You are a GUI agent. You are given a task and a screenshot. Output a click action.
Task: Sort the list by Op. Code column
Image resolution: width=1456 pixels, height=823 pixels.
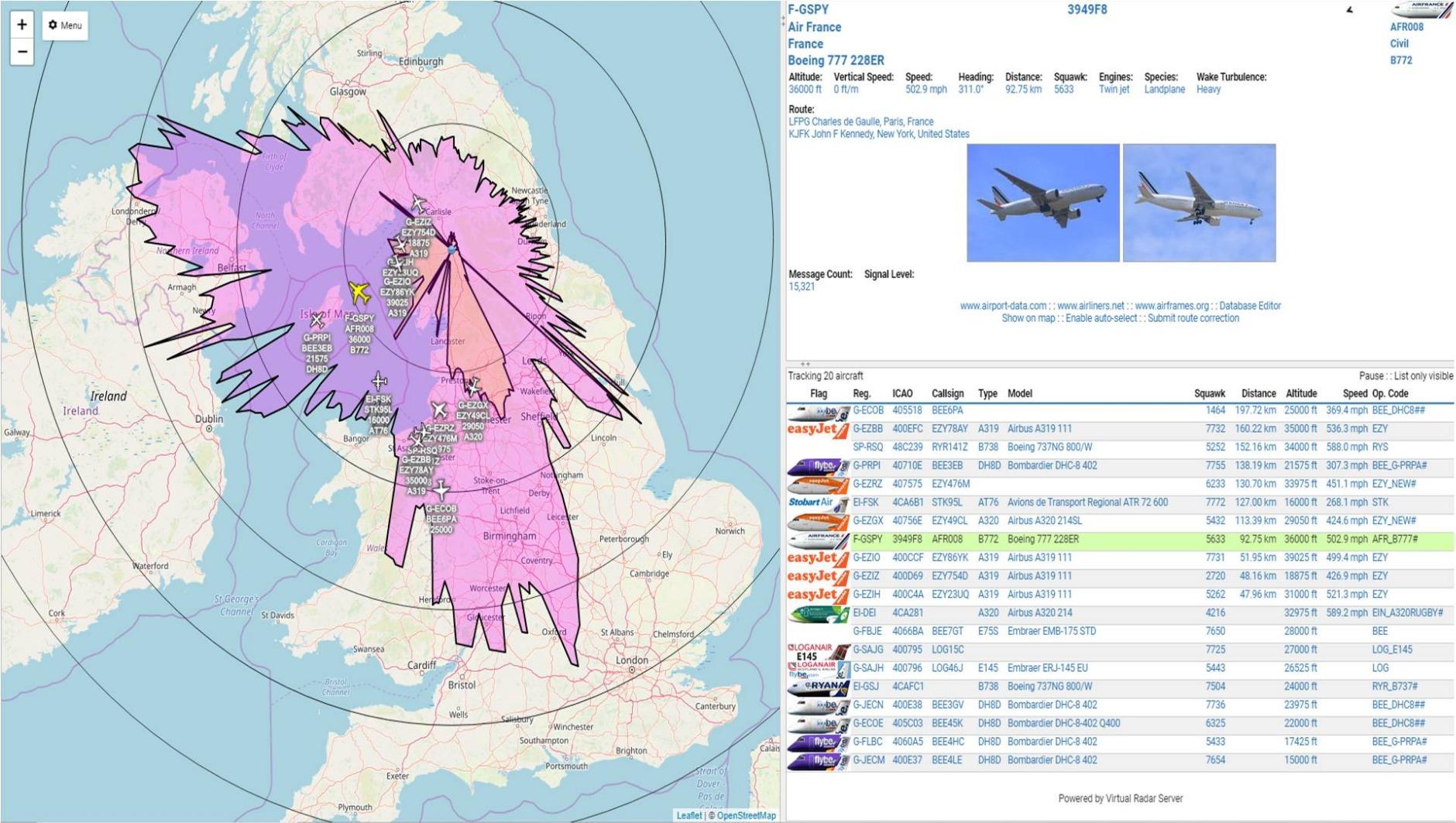pyautogui.click(x=1390, y=393)
